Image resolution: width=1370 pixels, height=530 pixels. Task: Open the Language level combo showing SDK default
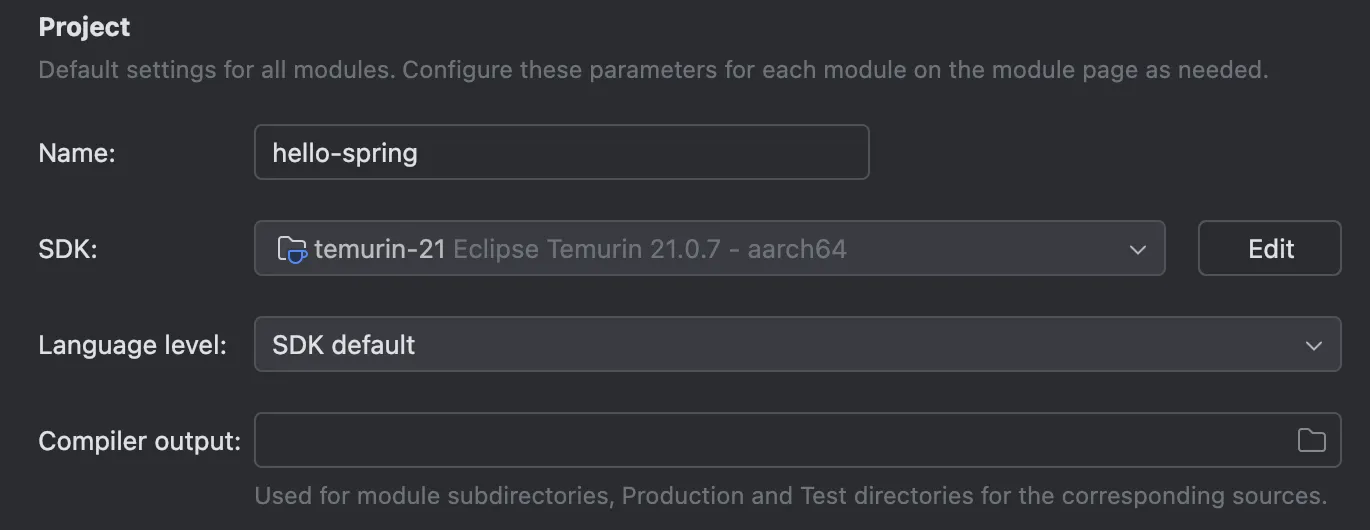click(x=798, y=344)
